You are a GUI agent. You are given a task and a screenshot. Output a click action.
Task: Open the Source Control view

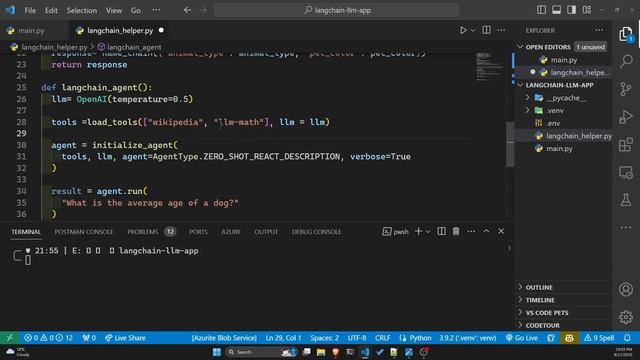(x=626, y=89)
